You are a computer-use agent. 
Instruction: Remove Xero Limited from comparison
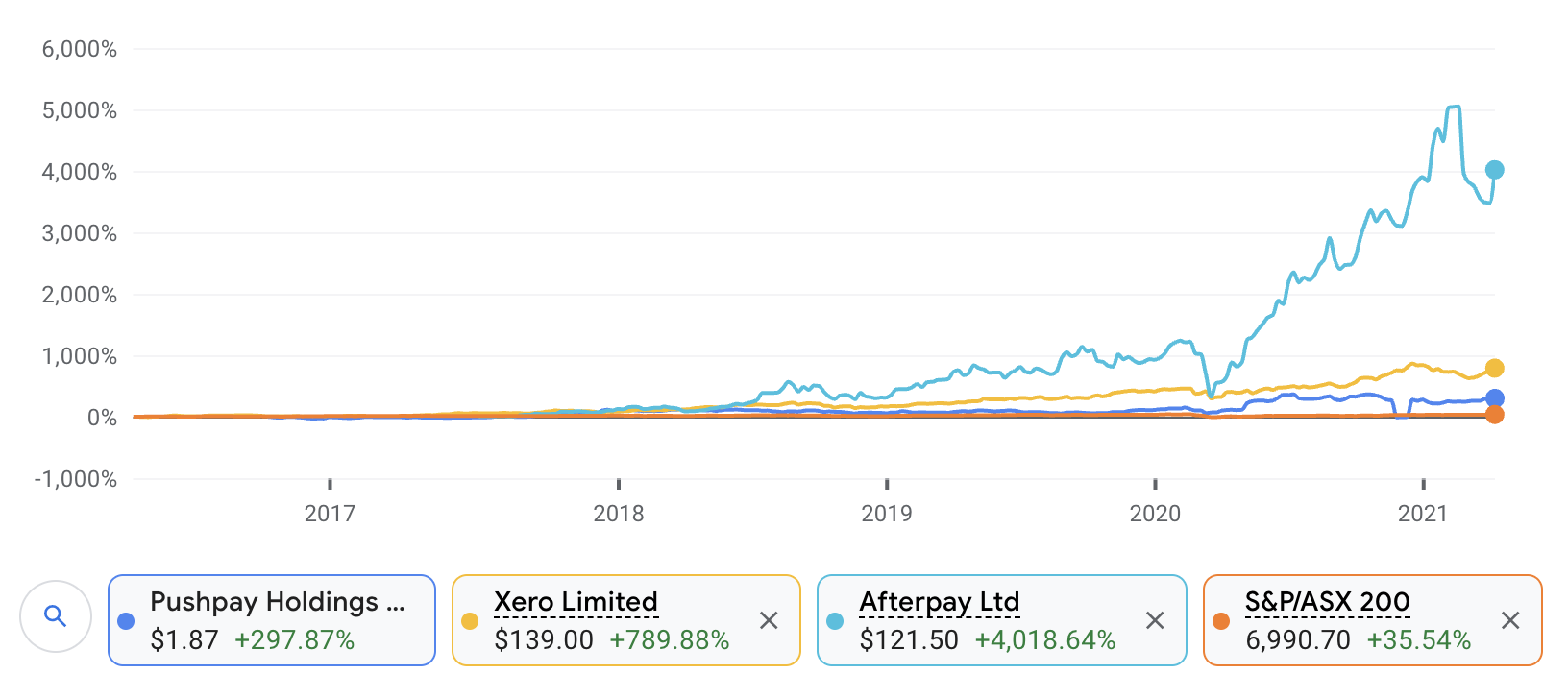click(x=769, y=620)
